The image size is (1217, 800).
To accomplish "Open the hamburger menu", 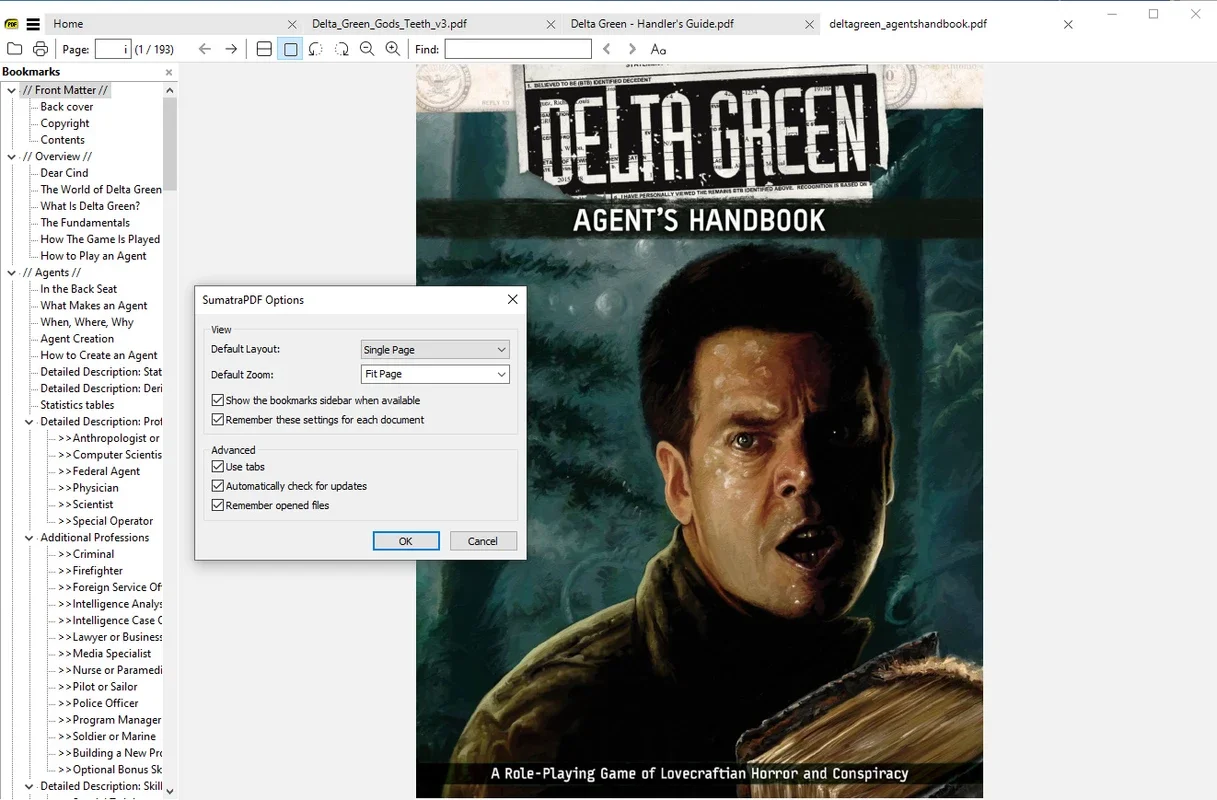I will coord(33,24).
